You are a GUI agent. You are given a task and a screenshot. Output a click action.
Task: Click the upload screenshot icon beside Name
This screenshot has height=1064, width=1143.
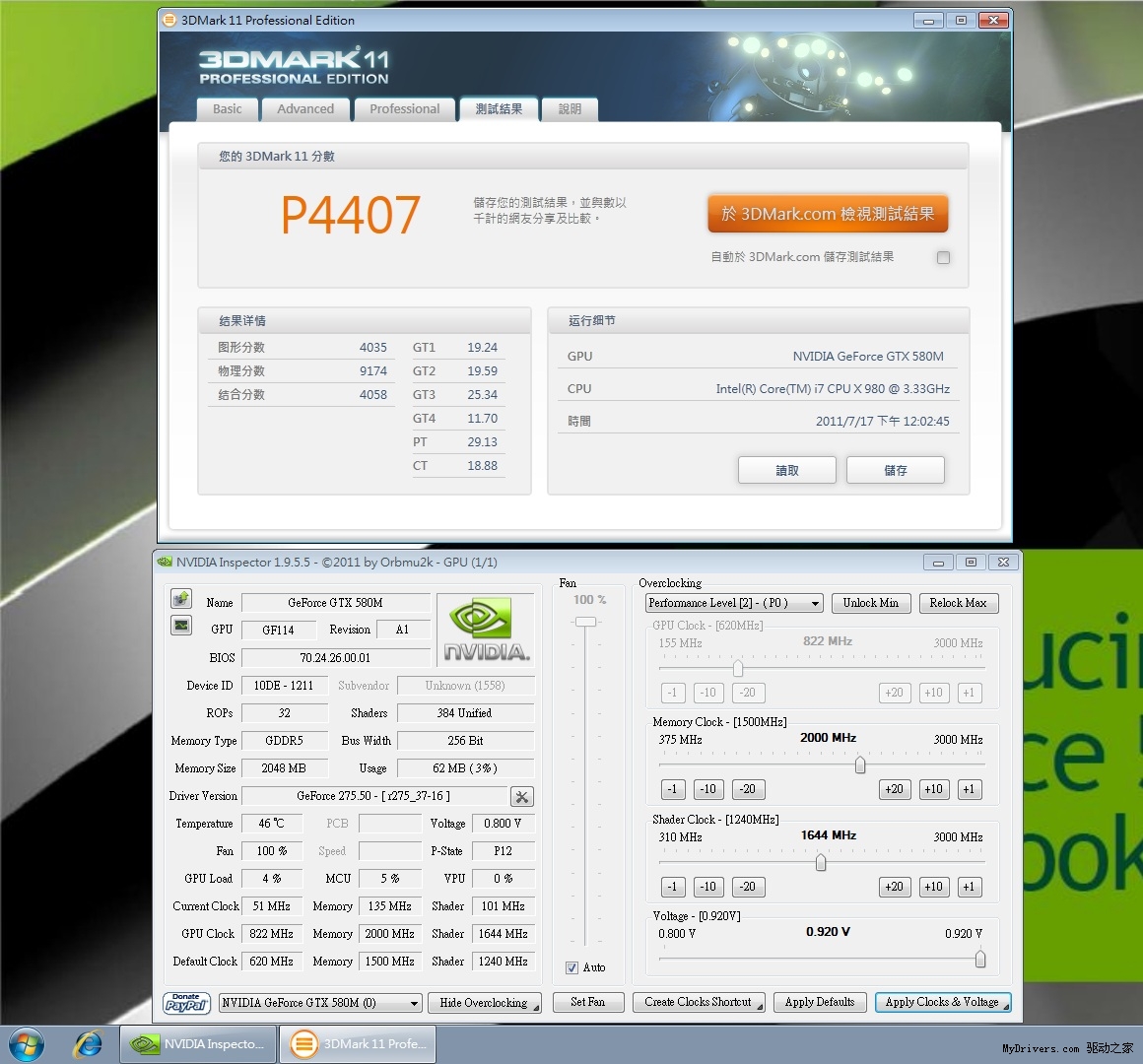coord(181,599)
